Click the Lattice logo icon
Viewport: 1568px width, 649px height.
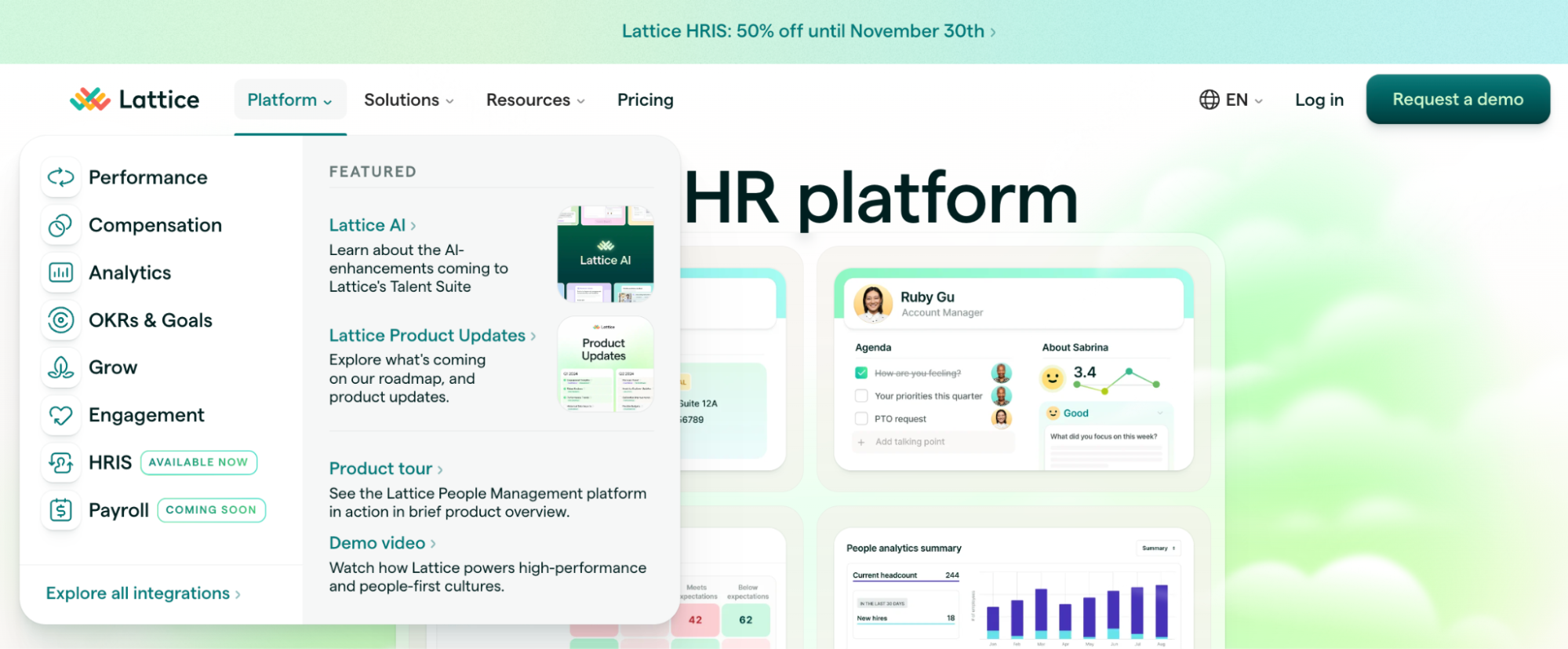pos(89,100)
